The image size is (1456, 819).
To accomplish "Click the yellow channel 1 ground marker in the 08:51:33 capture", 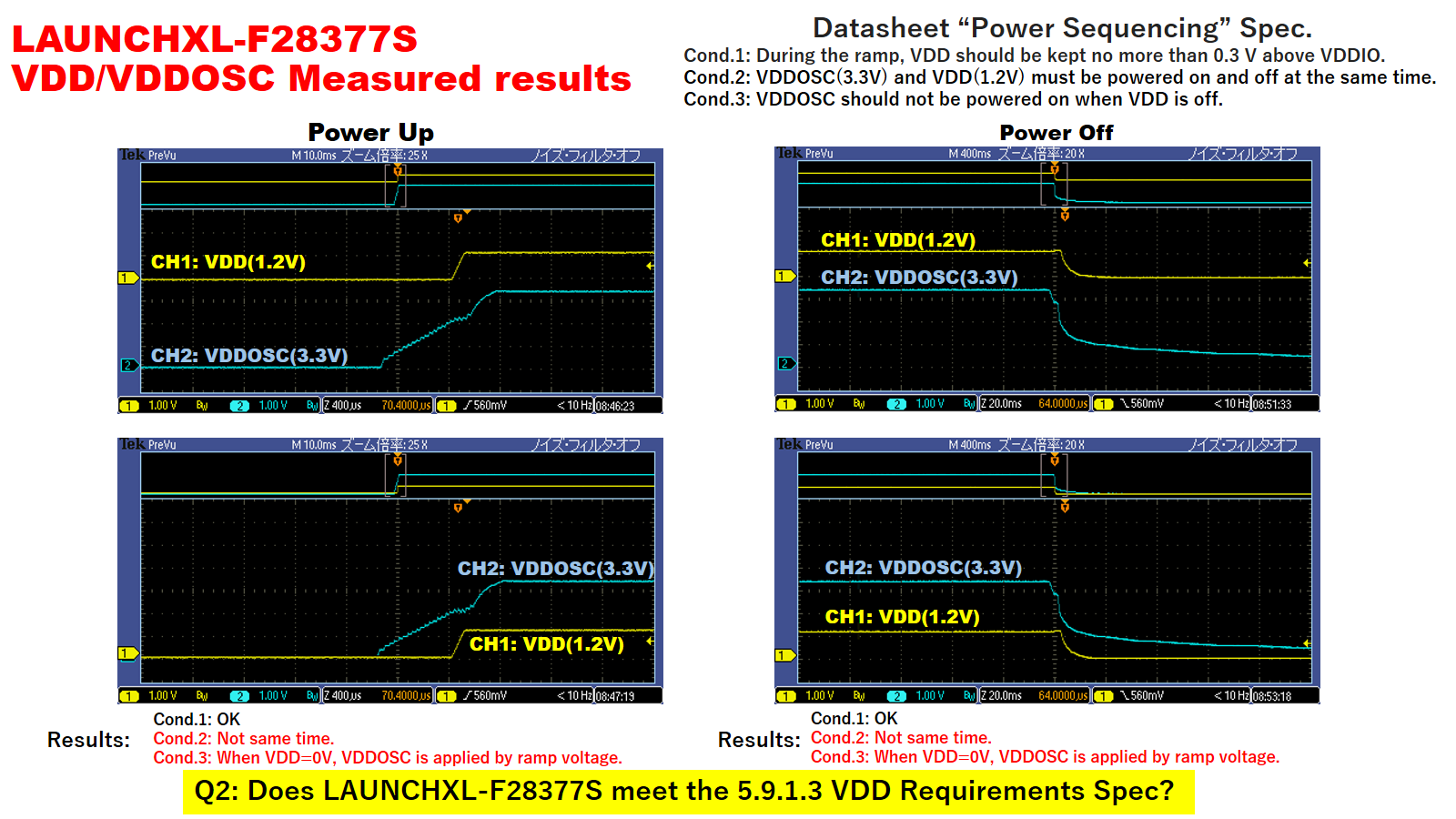I will [x=785, y=276].
